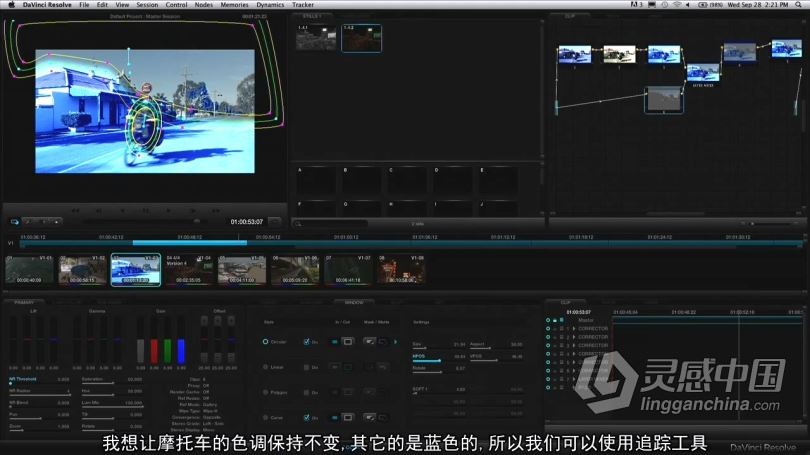This screenshot has height=455, width=810.
Task: Click Curve window inside mask icon
Action: click(x=335, y=417)
